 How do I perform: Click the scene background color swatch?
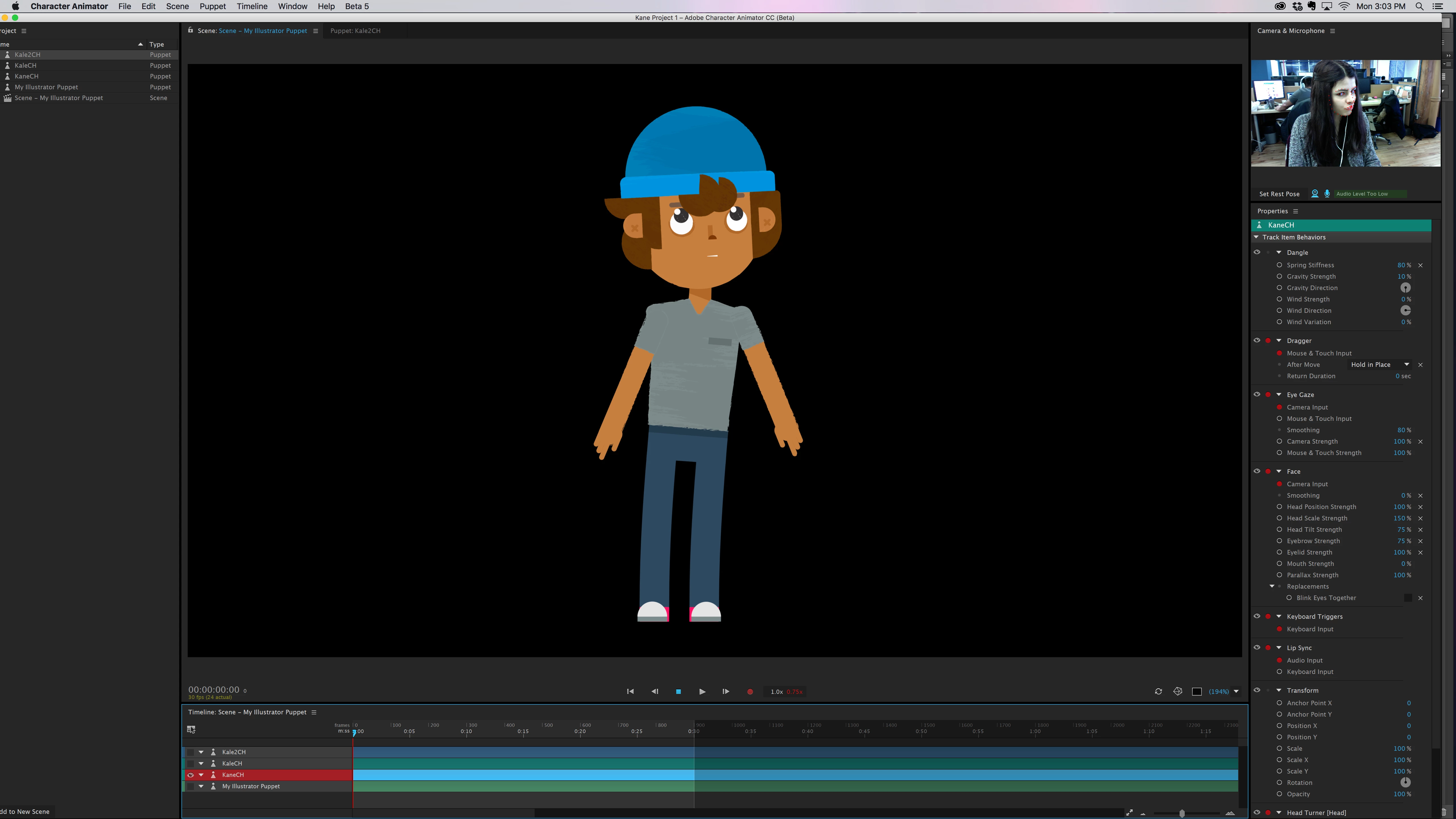coord(1197,691)
